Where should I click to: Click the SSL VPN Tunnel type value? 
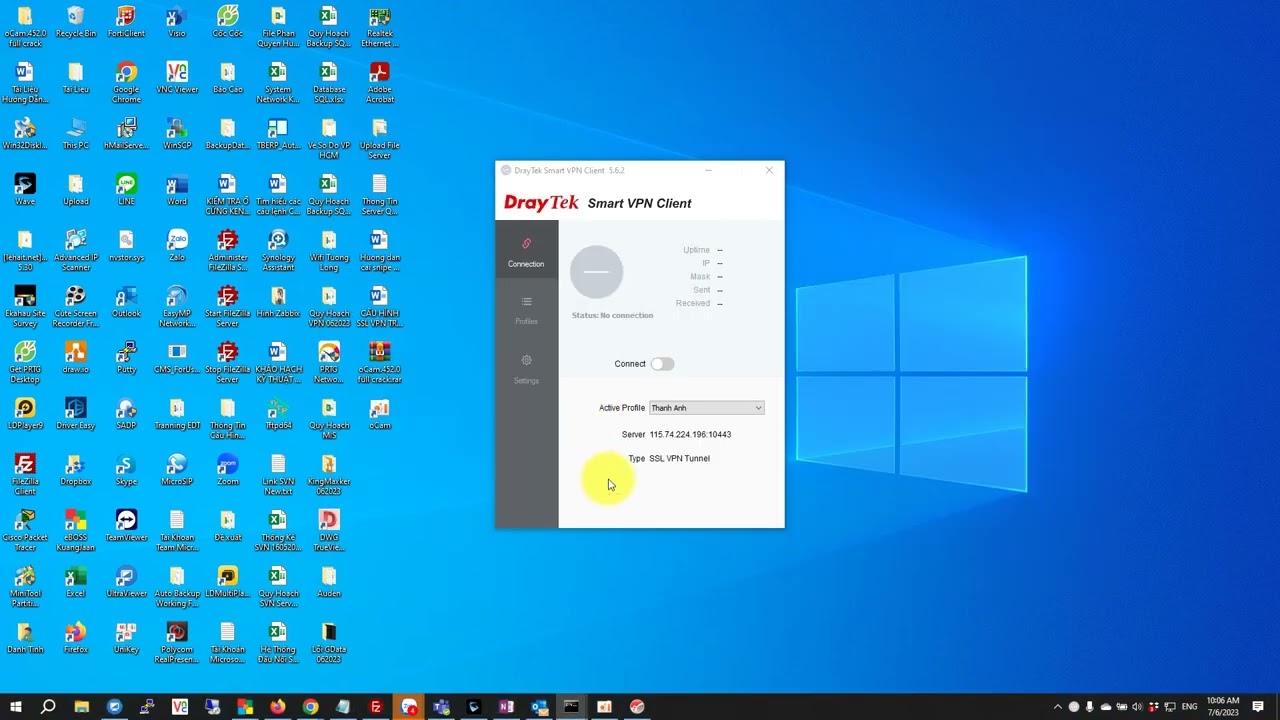pyautogui.click(x=679, y=459)
